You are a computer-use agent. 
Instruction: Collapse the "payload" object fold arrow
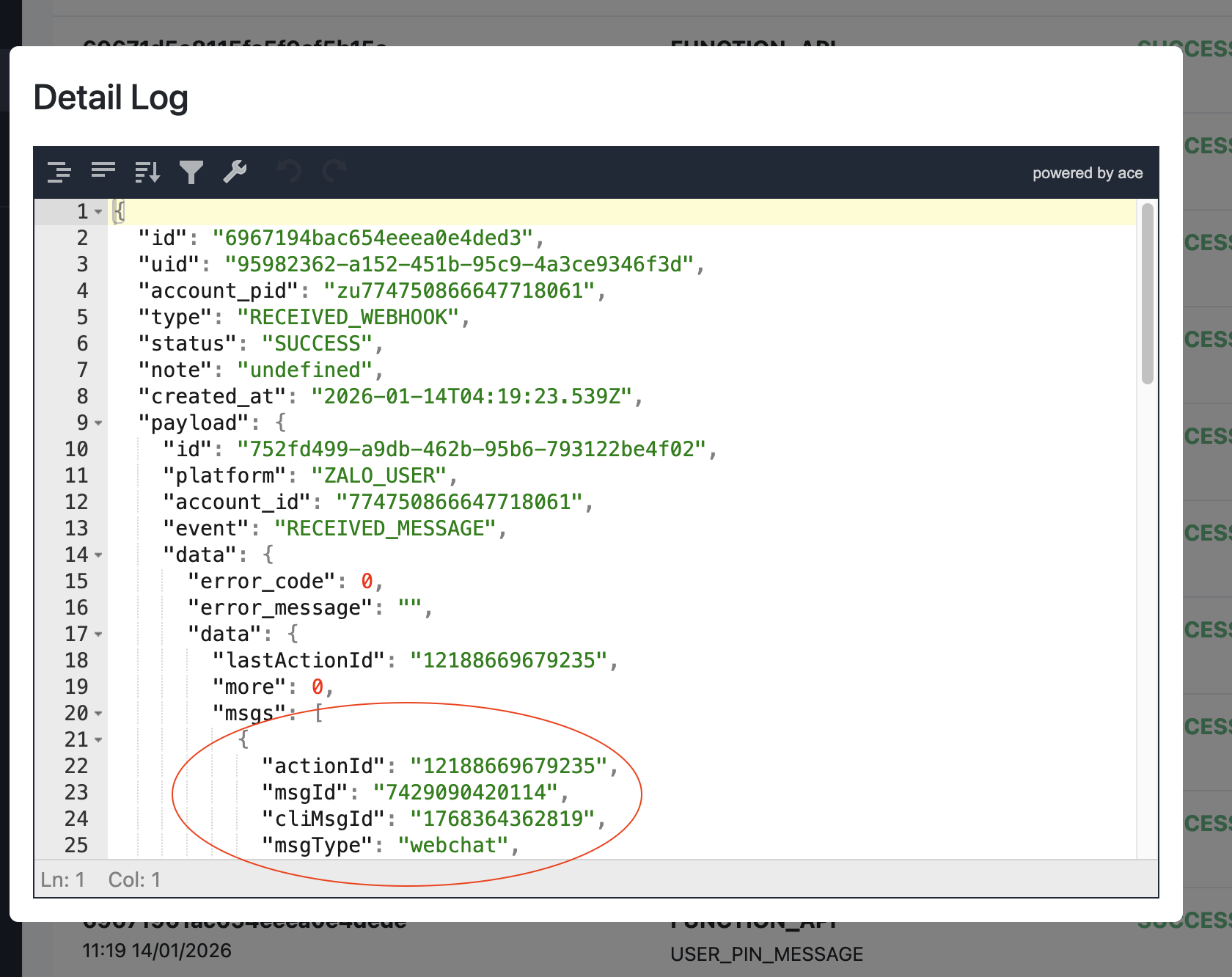pyautogui.click(x=98, y=423)
